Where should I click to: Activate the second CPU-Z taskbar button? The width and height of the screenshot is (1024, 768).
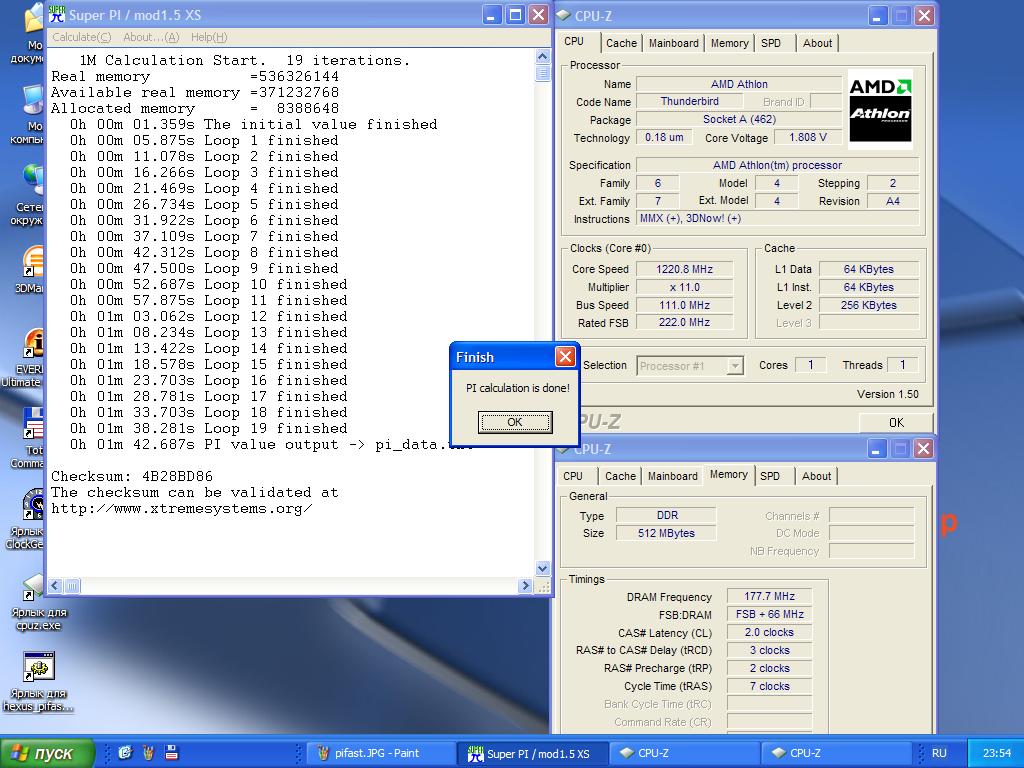tap(837, 753)
